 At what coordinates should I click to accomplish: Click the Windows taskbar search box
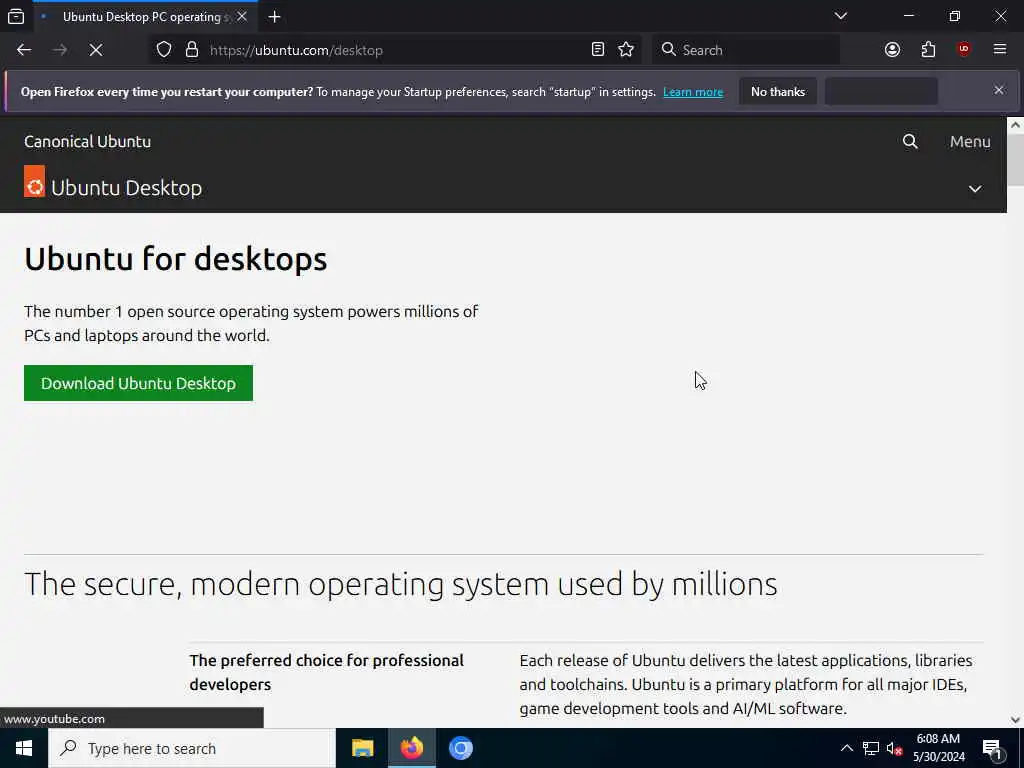coord(192,748)
